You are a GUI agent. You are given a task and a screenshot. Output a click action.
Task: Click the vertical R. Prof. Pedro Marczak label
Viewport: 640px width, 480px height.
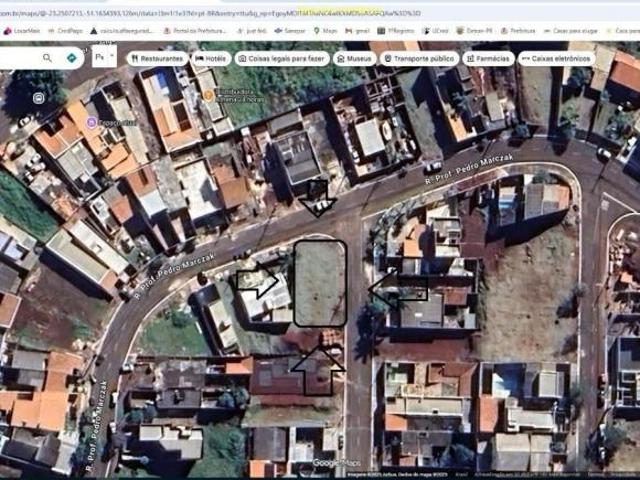[96, 425]
